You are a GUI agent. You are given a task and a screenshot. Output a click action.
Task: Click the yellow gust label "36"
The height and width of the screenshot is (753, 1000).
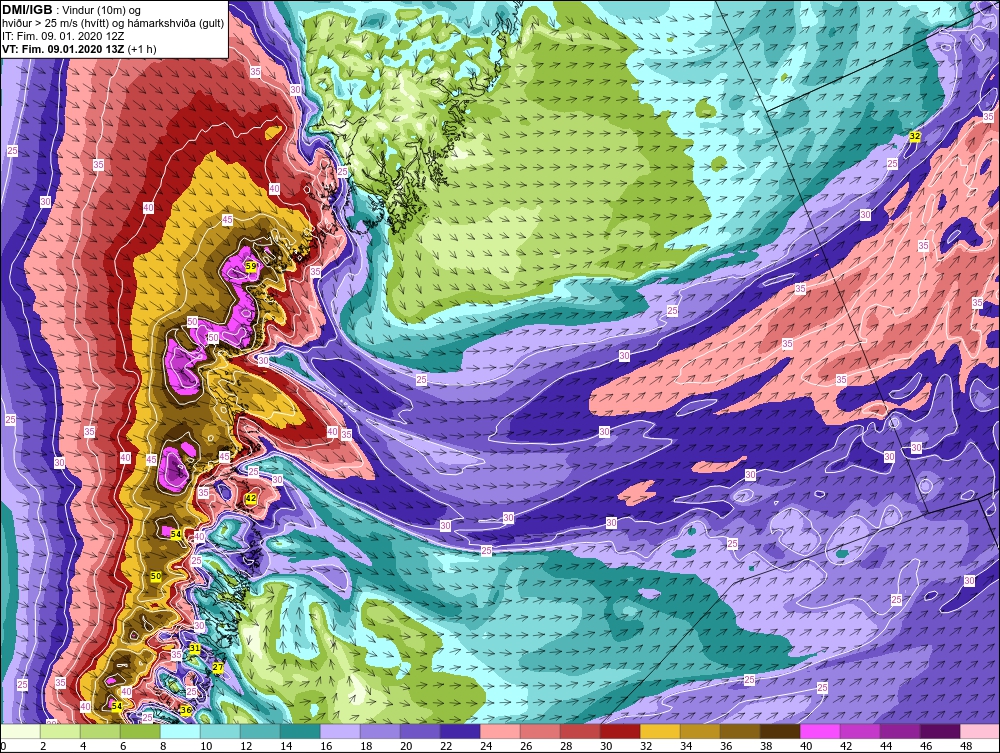[x=186, y=710]
